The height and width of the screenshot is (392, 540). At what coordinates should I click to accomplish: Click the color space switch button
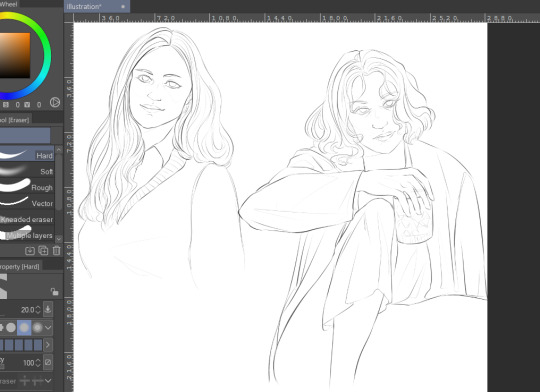point(55,102)
